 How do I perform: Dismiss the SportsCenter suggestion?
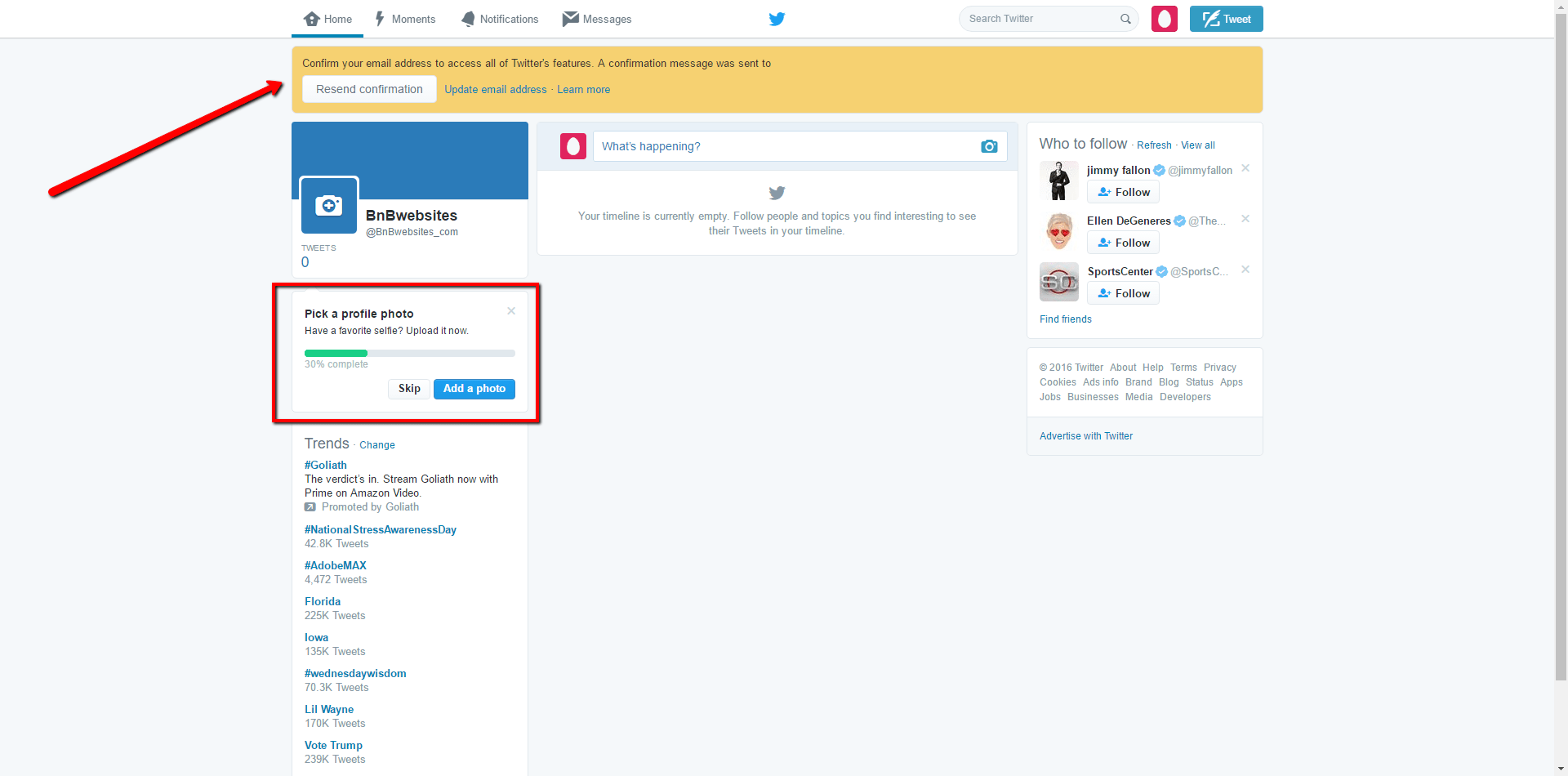pos(1245,269)
